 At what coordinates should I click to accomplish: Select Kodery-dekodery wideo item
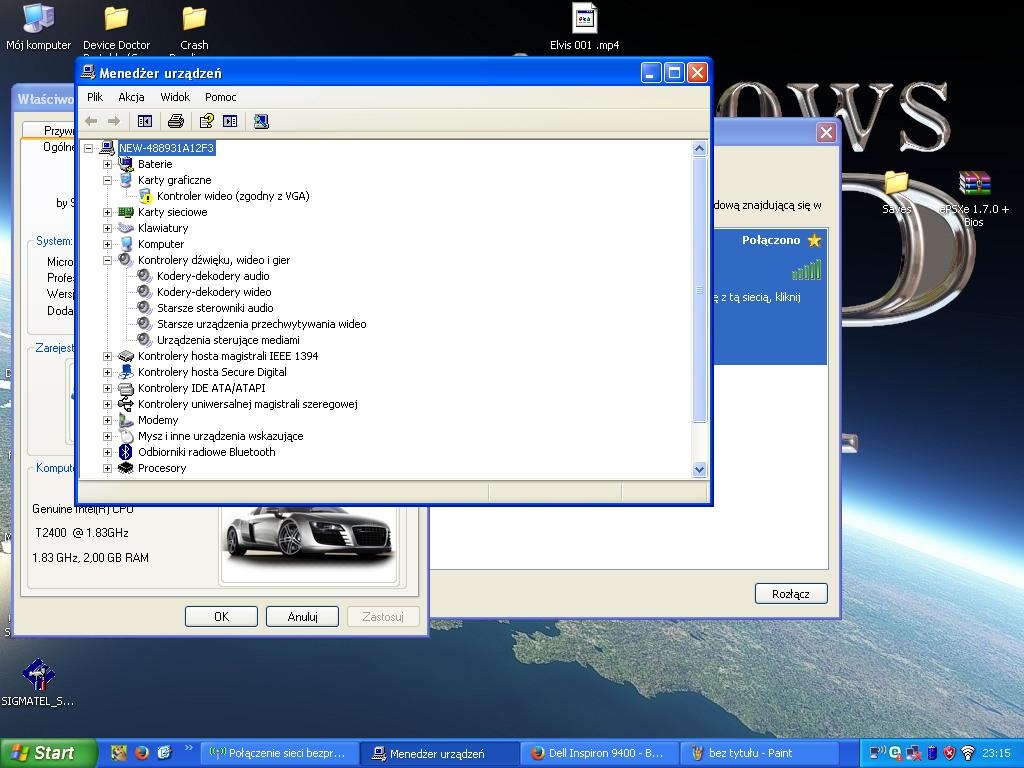pyautogui.click(x=214, y=292)
